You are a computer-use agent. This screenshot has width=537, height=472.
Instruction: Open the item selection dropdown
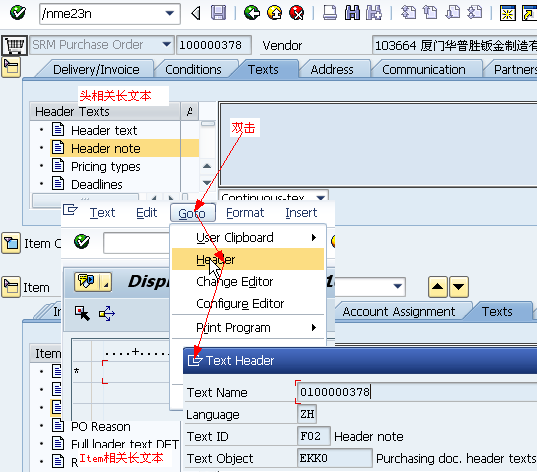click(x=397, y=286)
